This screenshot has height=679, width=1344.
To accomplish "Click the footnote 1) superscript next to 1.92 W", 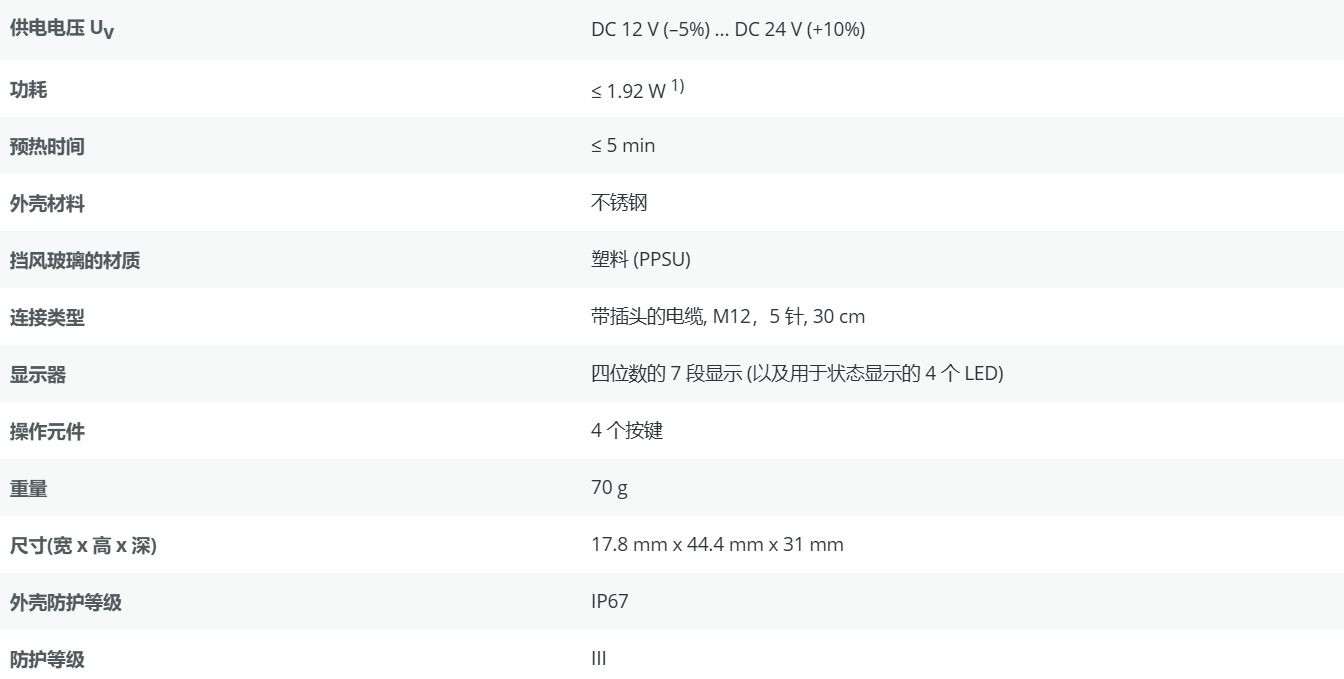I will (x=677, y=86).
